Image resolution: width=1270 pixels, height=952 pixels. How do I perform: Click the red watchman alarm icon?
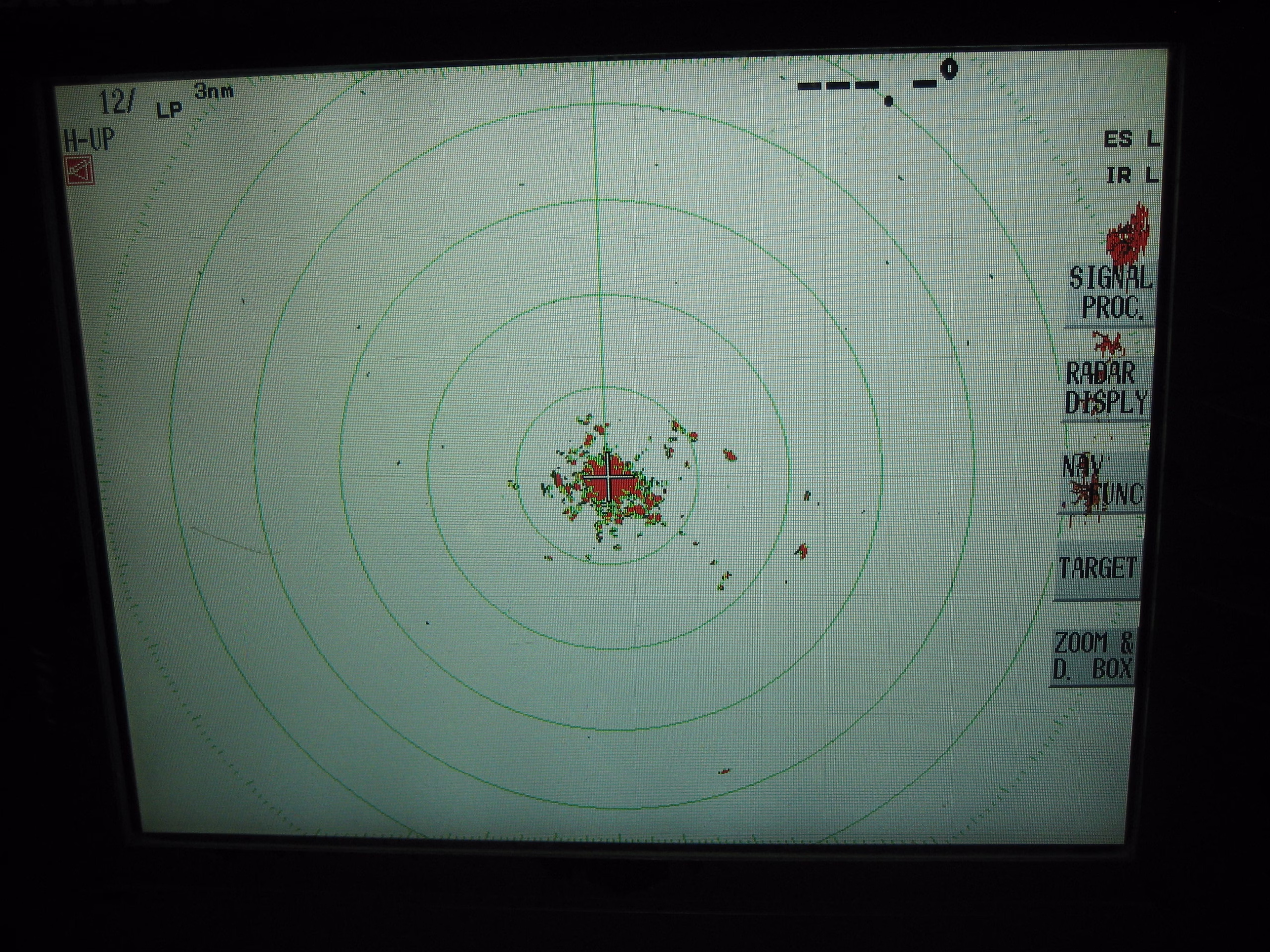[x=80, y=171]
